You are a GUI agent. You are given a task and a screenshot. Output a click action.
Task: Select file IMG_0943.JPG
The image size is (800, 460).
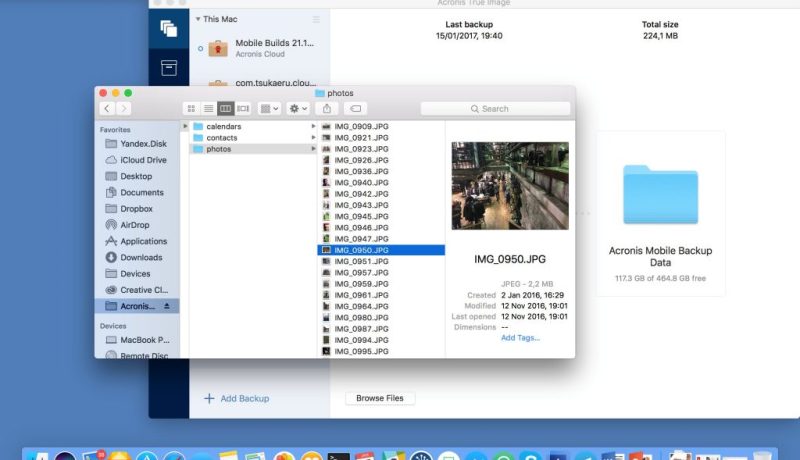click(x=381, y=205)
